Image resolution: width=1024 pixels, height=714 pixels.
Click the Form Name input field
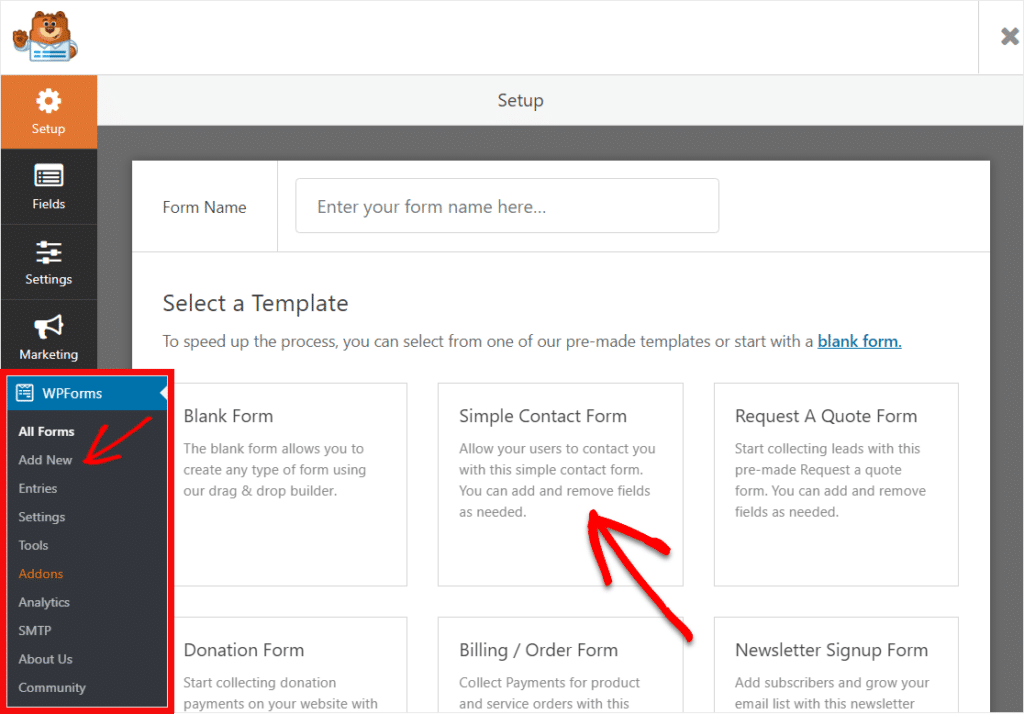point(507,206)
